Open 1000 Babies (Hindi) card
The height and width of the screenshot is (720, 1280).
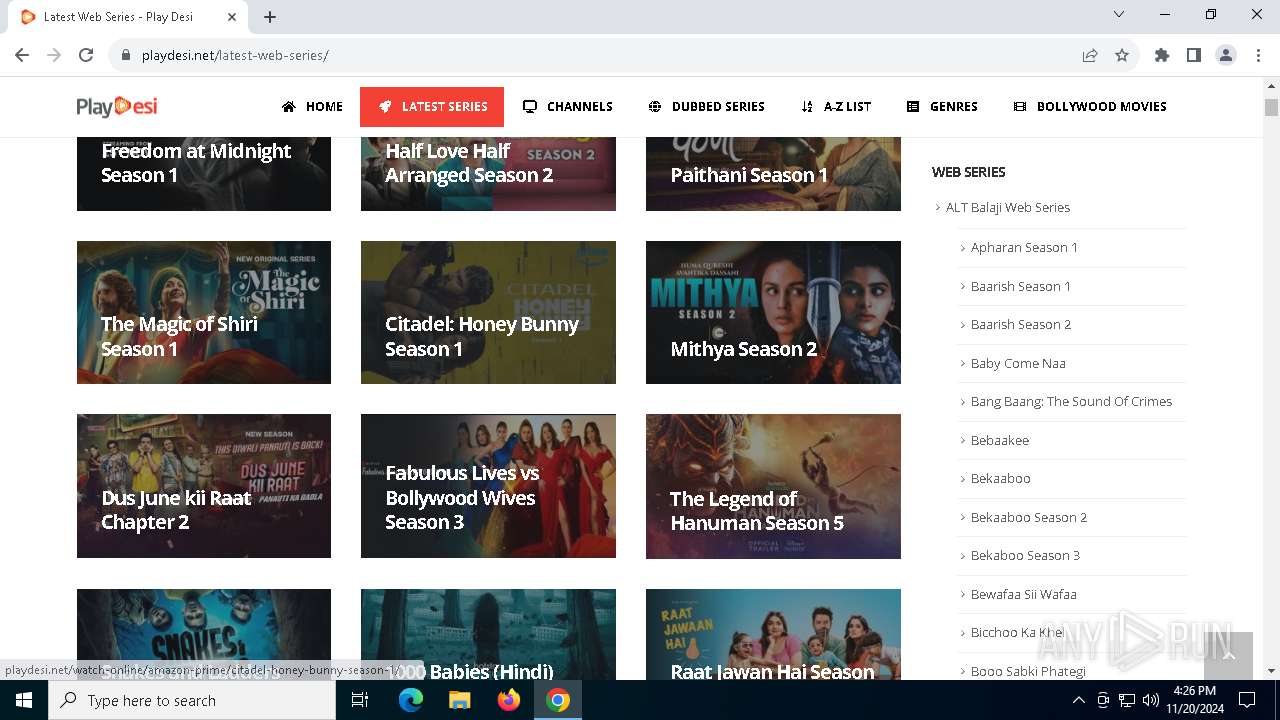tap(488, 634)
